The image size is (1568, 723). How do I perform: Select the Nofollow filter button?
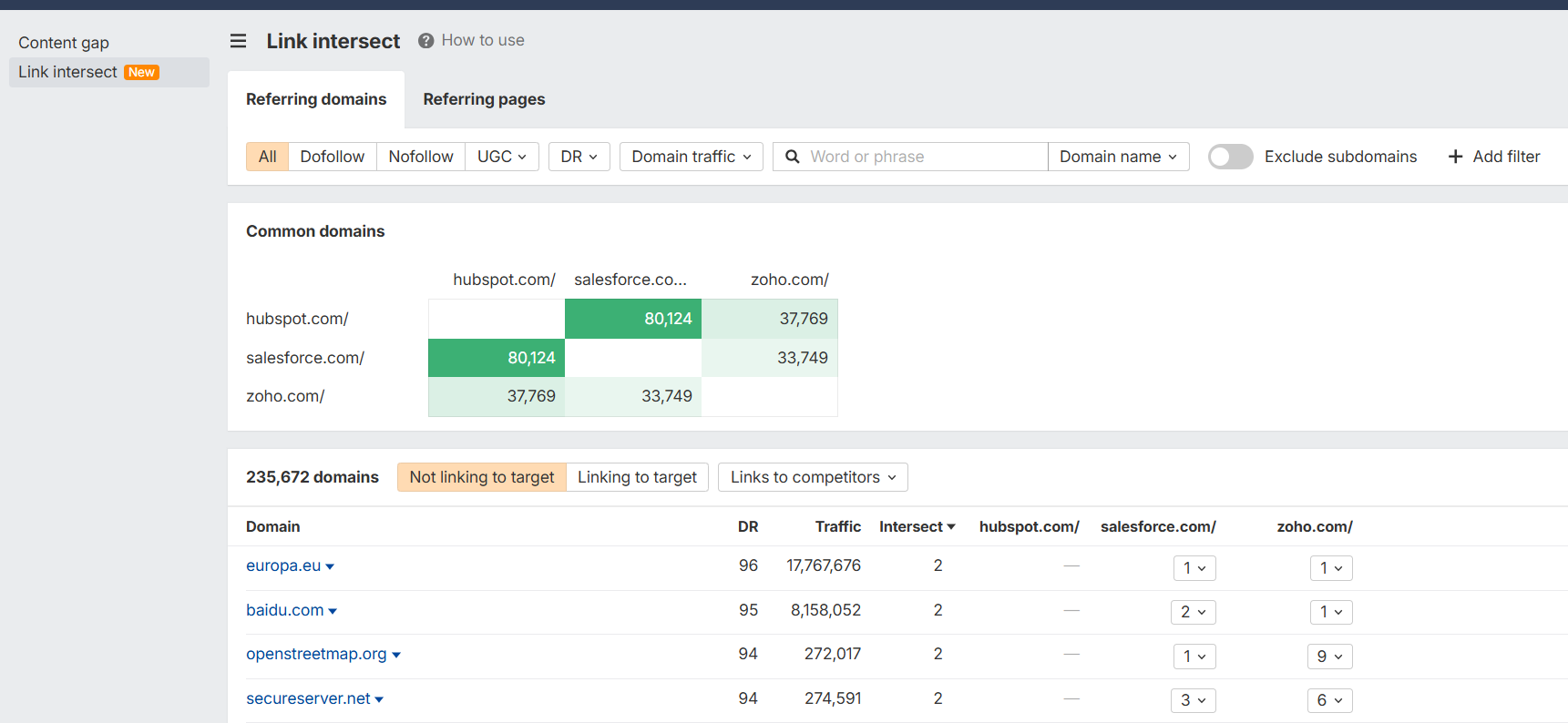pos(420,157)
